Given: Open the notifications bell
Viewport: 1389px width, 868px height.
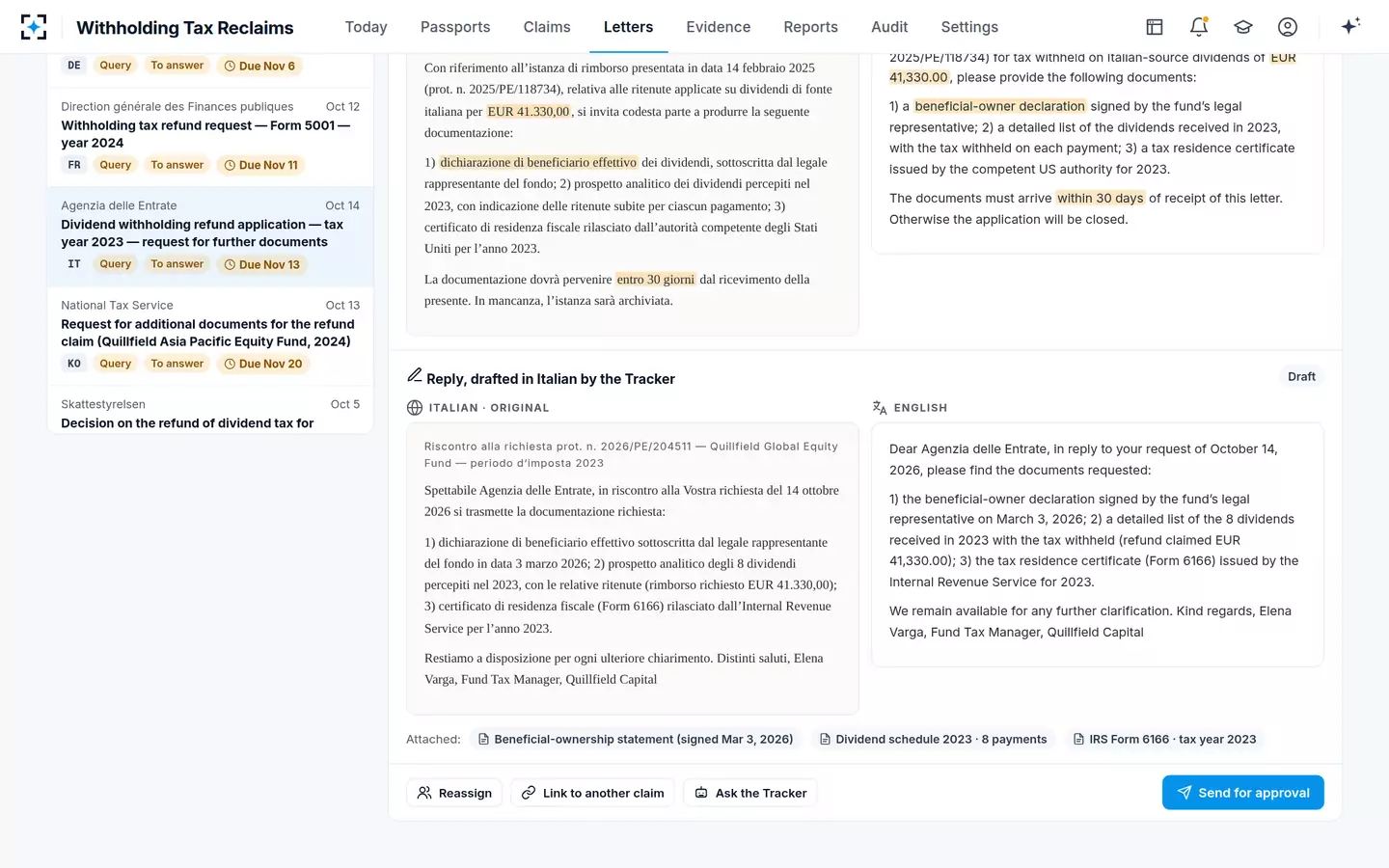Looking at the screenshot, I should (x=1199, y=27).
